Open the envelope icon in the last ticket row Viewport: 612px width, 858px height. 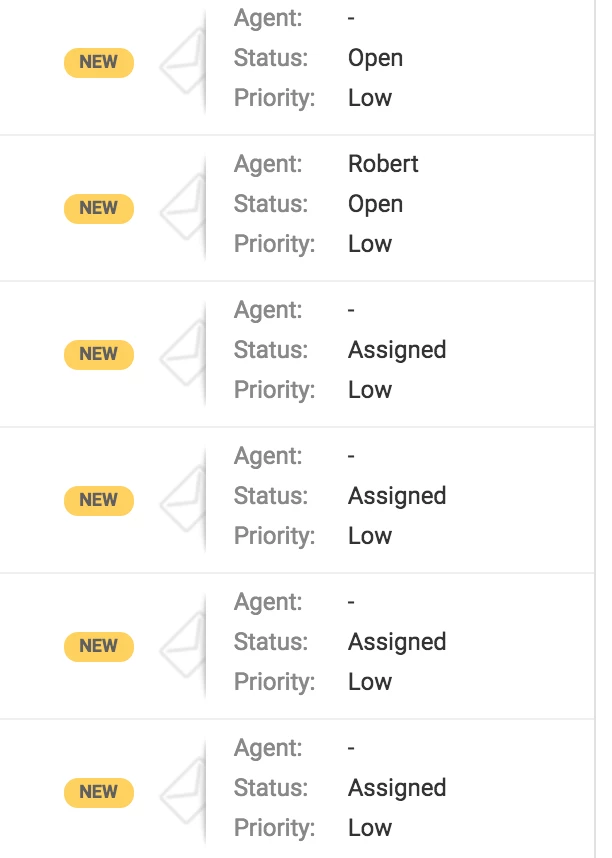[183, 792]
